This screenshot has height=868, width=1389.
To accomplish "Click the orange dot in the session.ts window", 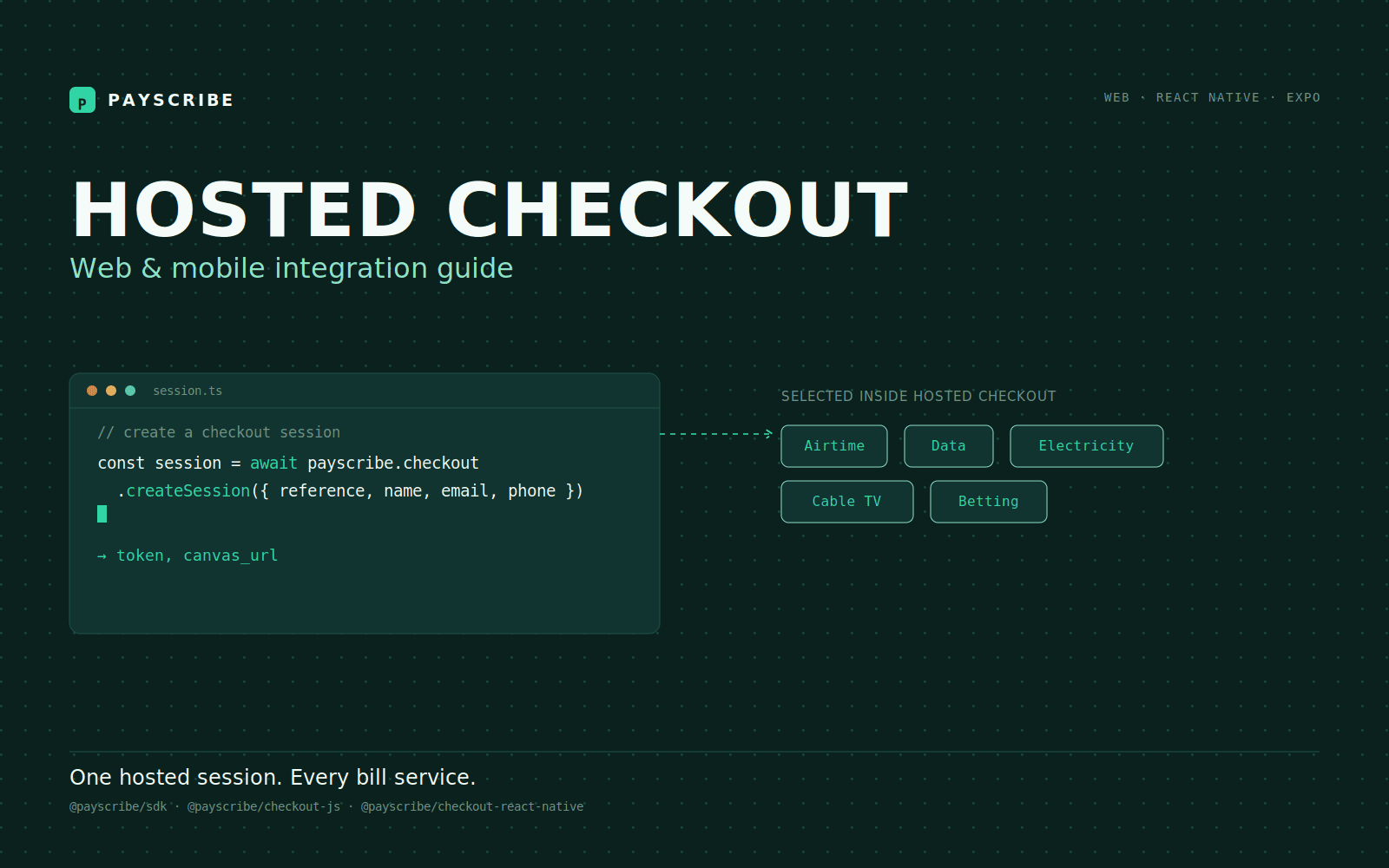I will [x=111, y=391].
